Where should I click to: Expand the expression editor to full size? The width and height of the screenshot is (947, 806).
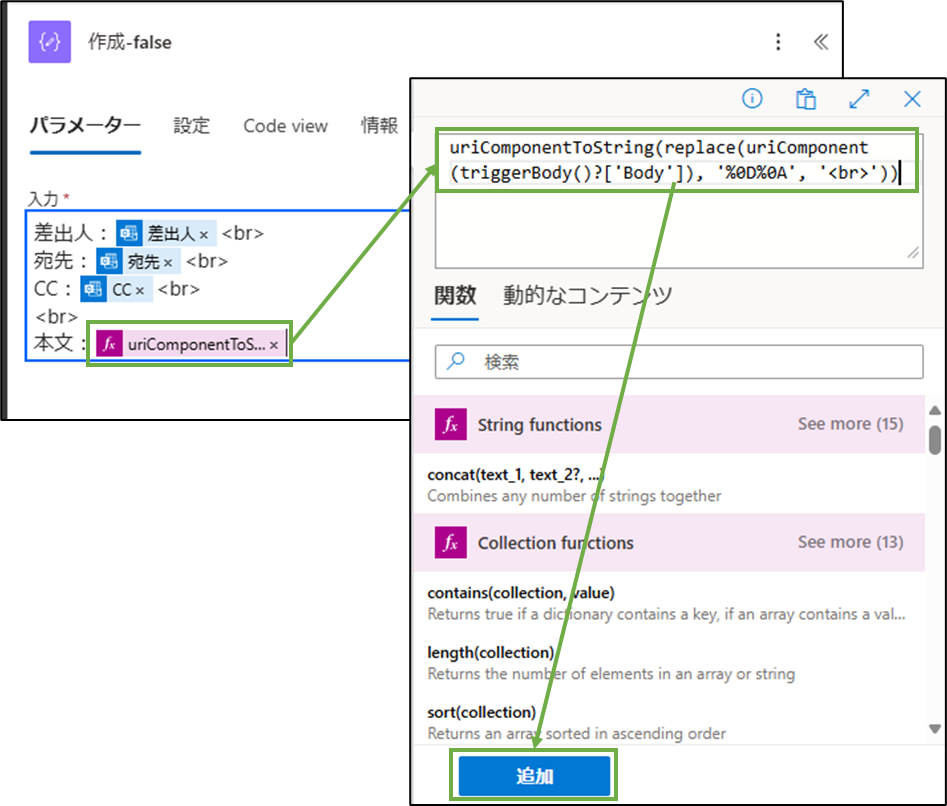click(x=859, y=98)
